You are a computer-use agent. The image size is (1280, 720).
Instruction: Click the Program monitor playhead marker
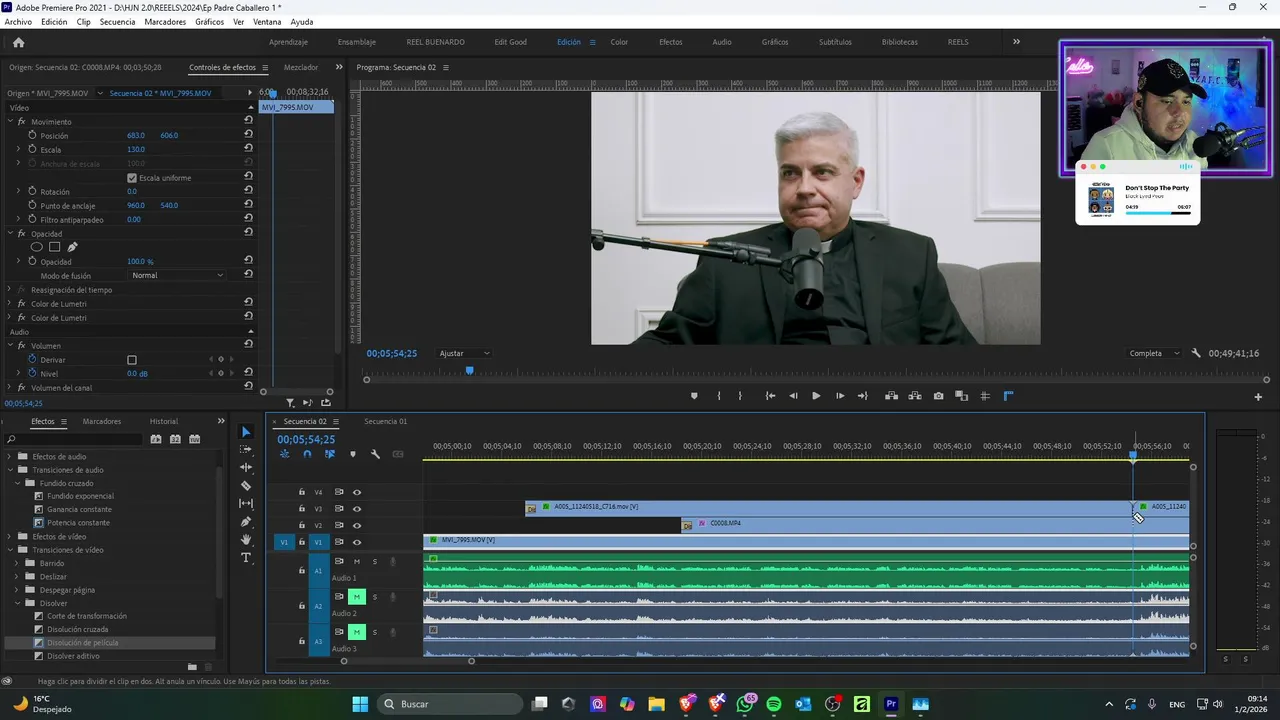click(x=469, y=371)
